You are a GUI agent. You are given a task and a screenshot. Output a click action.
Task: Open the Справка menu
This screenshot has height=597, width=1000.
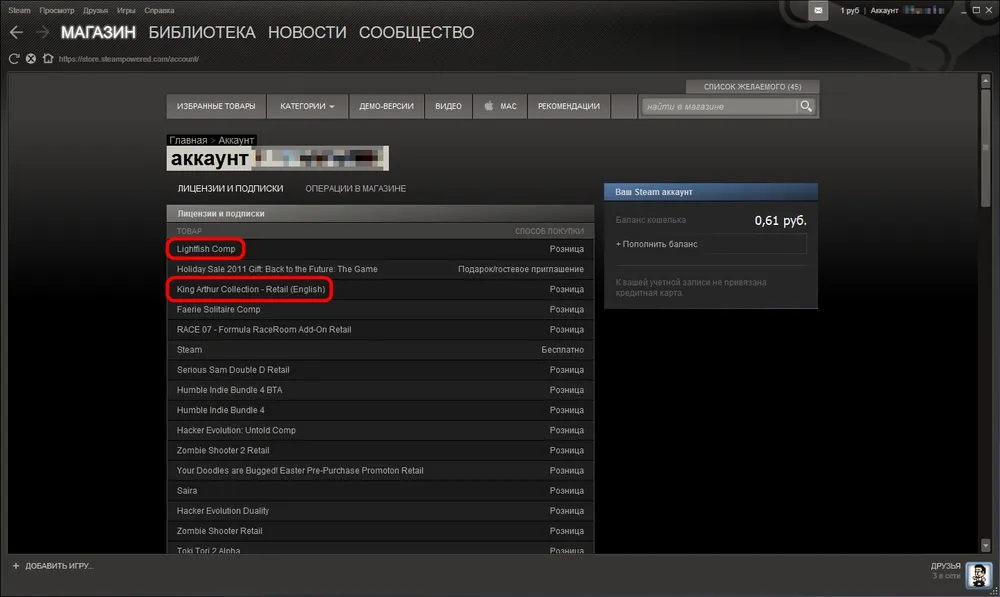(x=159, y=10)
